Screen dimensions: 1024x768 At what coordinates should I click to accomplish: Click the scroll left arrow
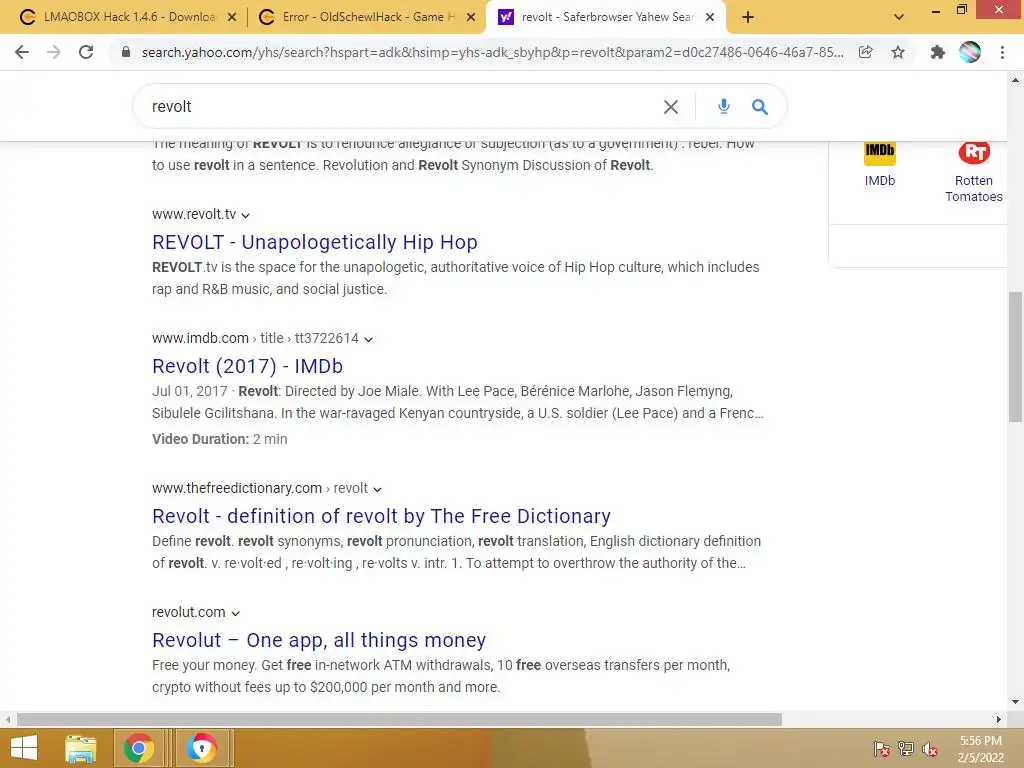point(8,720)
